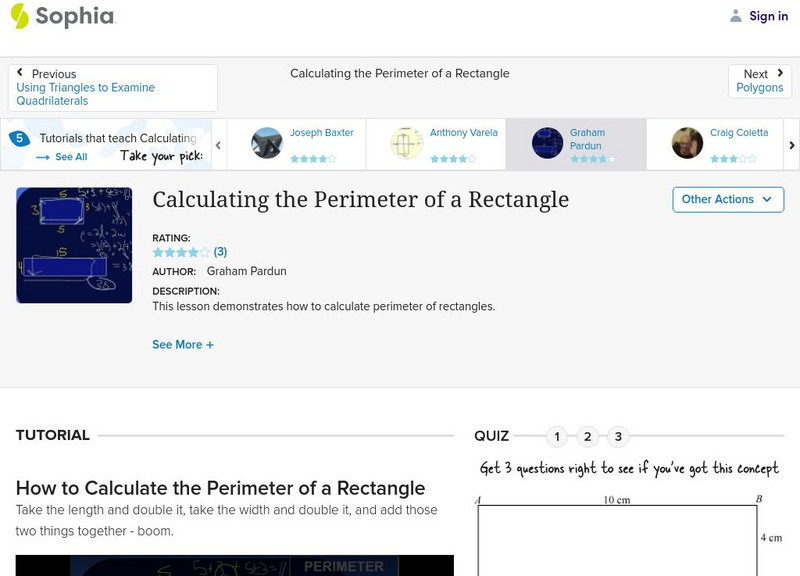This screenshot has width=800, height=576.
Task: Select Joseph Baxter's avatar thumbnail
Action: 267,143
